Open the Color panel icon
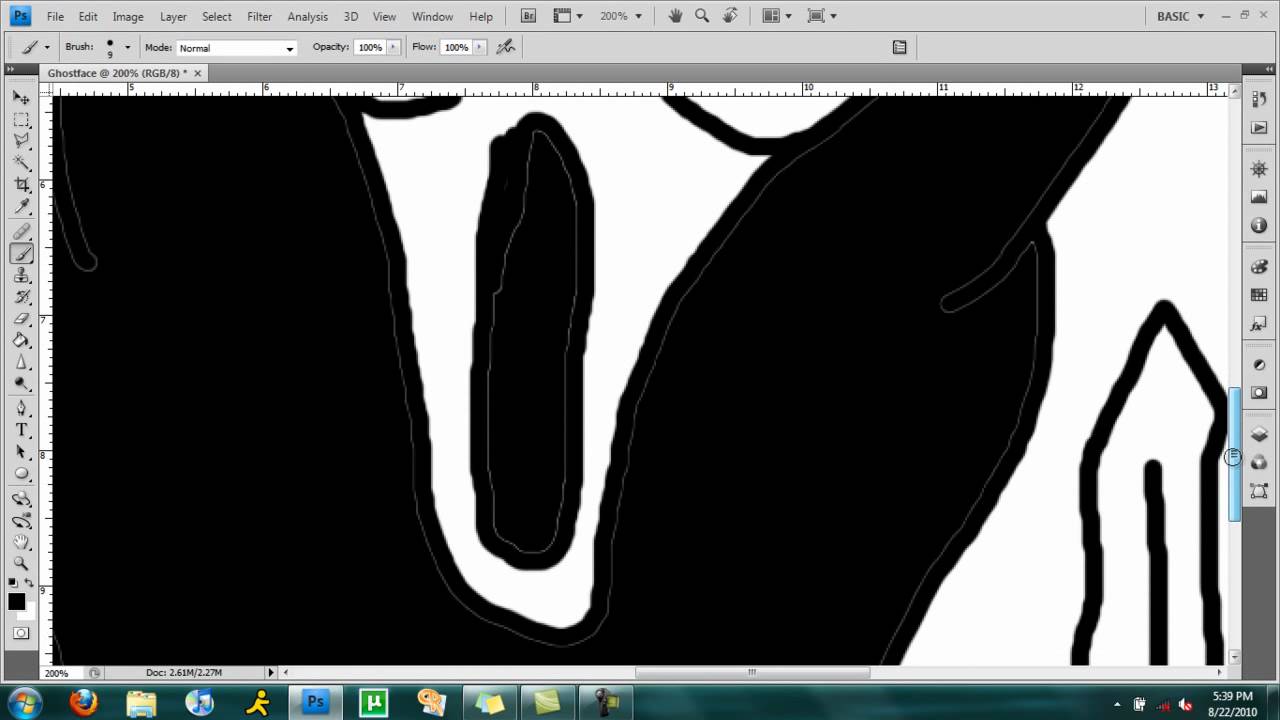The height and width of the screenshot is (720, 1280). 1259,267
